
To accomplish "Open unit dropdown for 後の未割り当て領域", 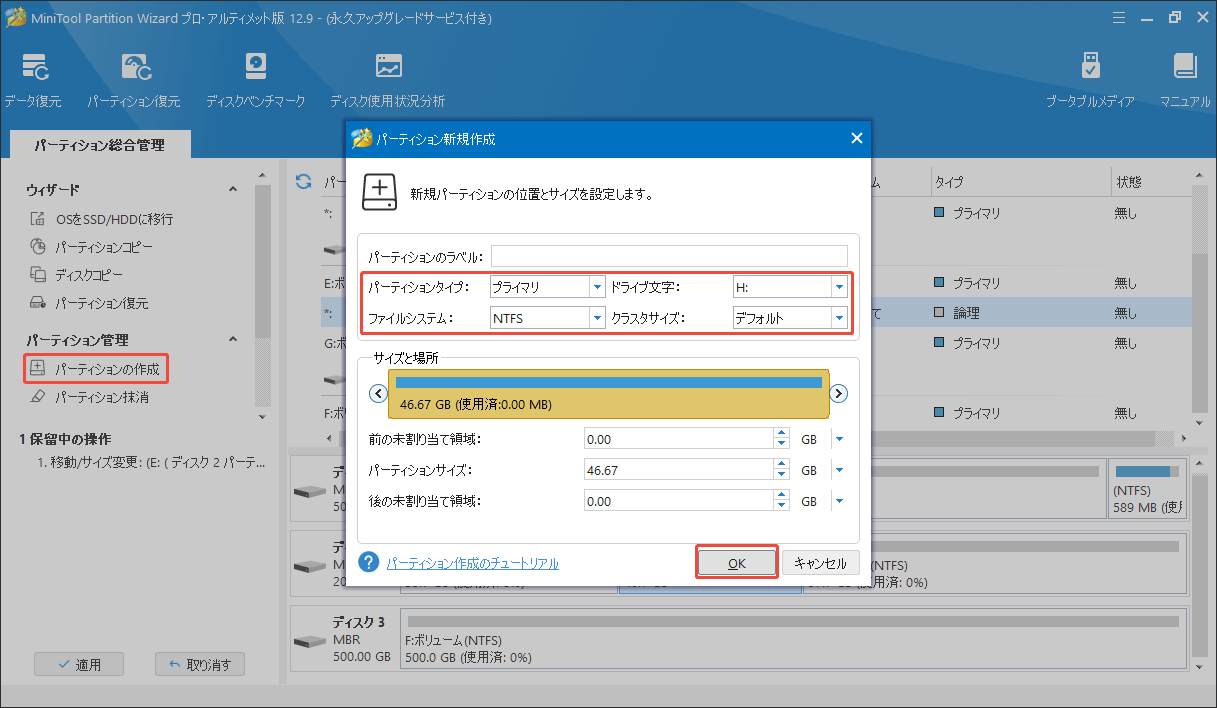I will tap(839, 501).
